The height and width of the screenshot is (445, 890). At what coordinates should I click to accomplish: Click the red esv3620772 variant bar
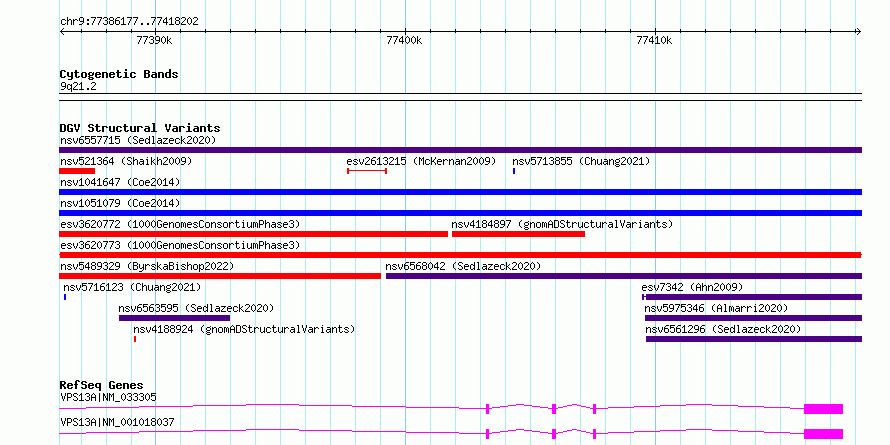(254, 234)
